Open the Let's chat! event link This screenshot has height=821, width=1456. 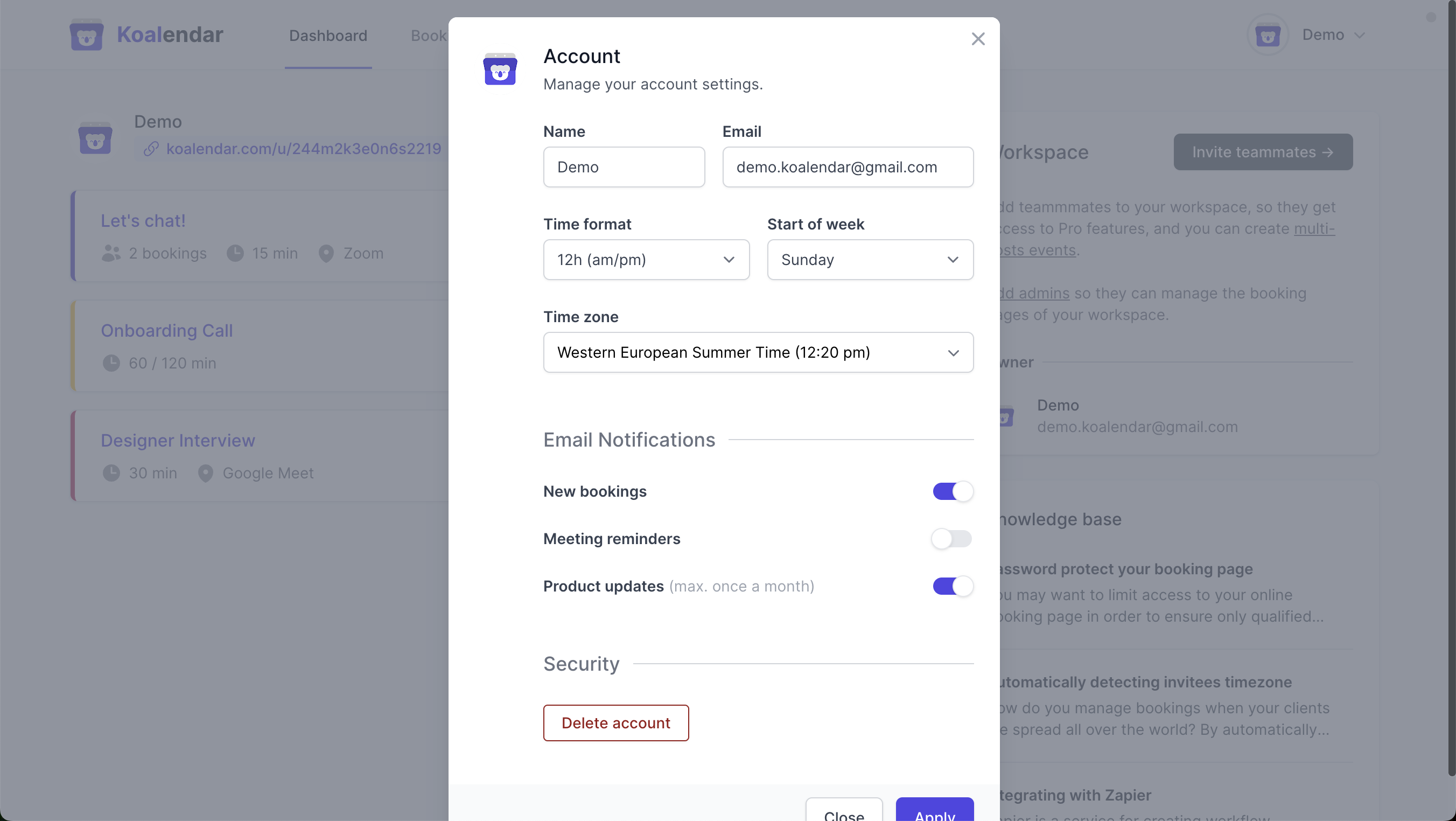[x=143, y=221]
